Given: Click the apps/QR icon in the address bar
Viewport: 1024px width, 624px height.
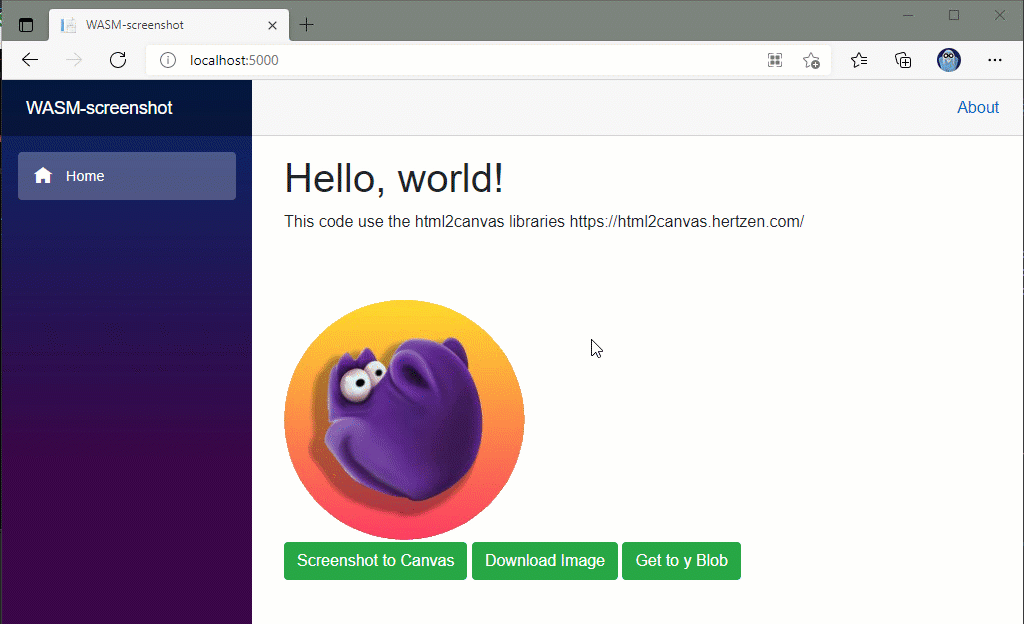Looking at the screenshot, I should coord(775,60).
